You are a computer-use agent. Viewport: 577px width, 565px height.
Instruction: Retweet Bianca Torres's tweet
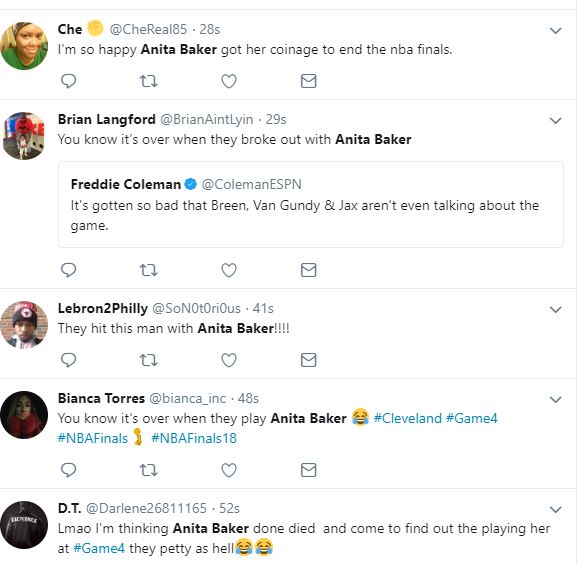pyautogui.click(x=149, y=470)
